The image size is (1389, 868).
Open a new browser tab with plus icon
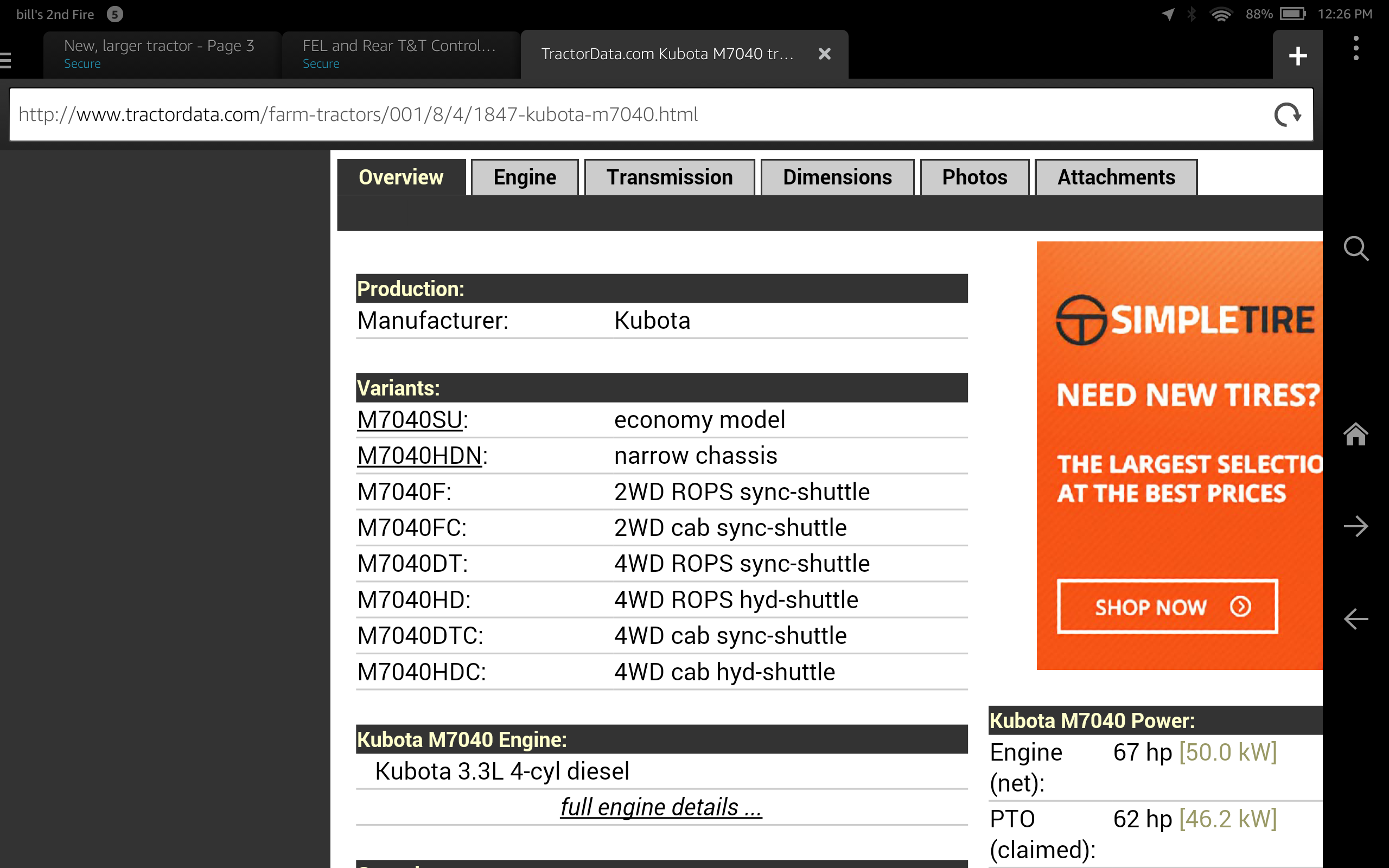coord(1297,56)
